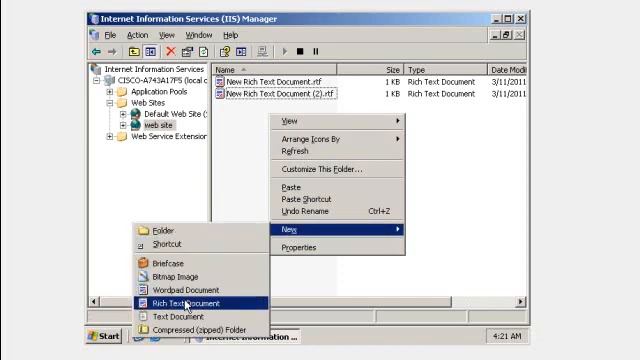
Task: Open the Help menu
Action: click(x=231, y=35)
